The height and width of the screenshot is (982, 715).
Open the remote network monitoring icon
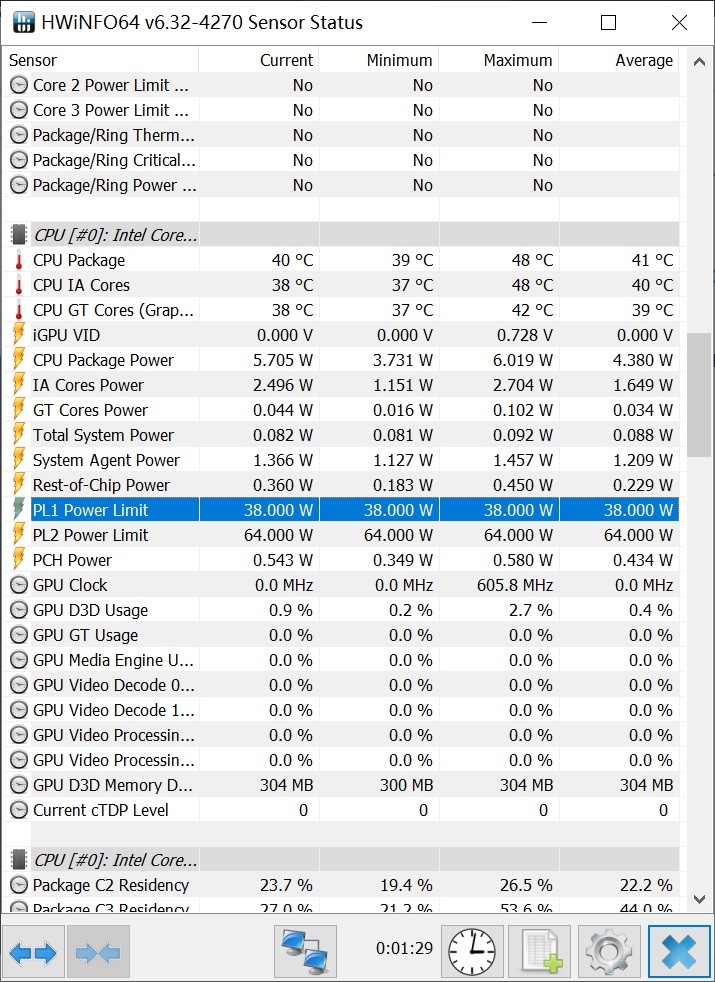[x=305, y=951]
